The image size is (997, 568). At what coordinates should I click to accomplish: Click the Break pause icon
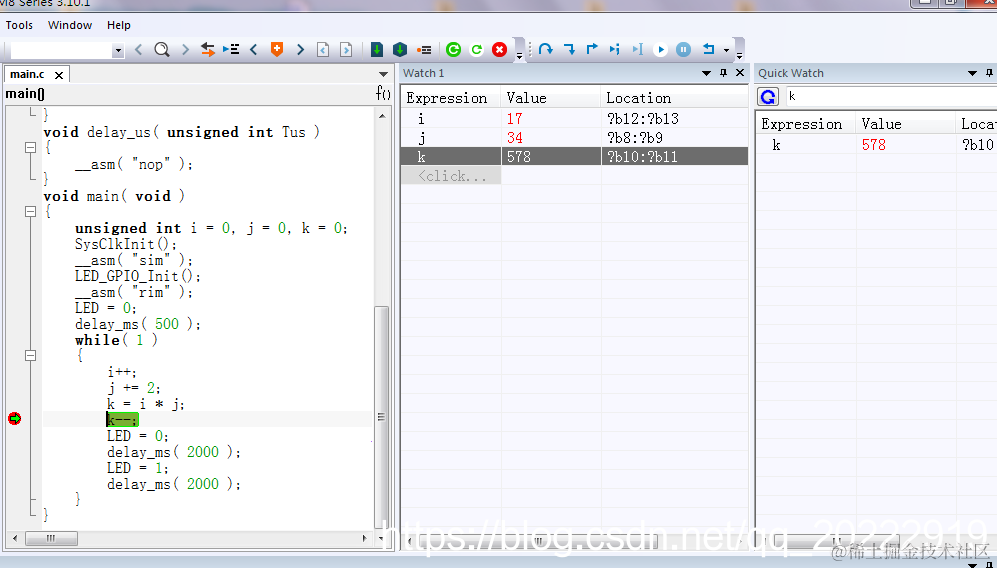click(x=684, y=49)
